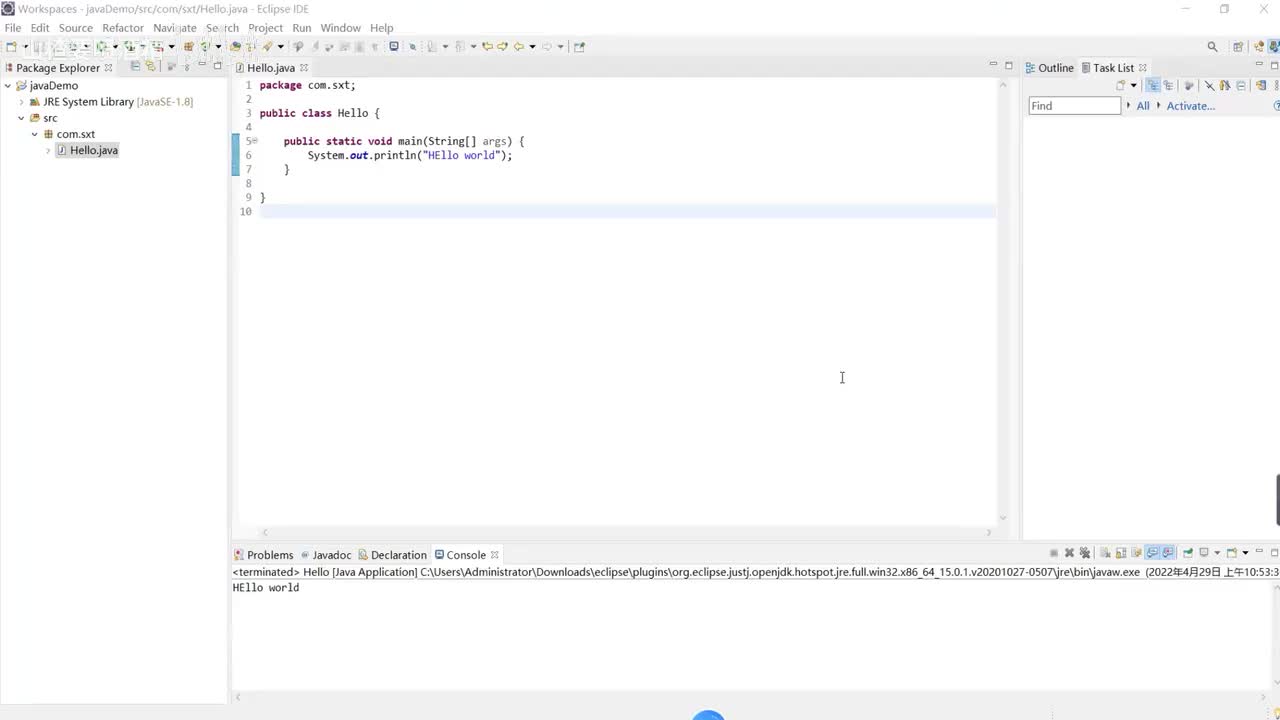Toggle Scroll Lock in Console
This screenshot has height=720, width=1280.
1121,553
